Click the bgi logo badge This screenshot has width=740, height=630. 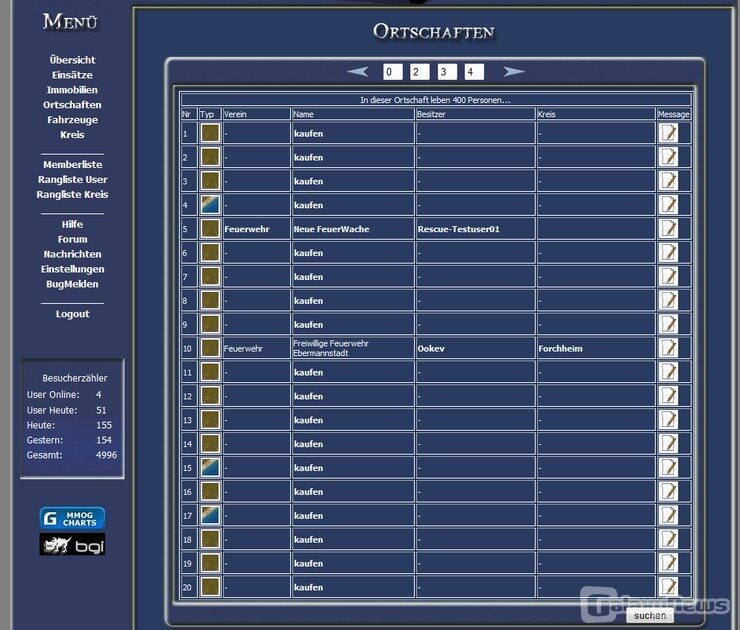(x=72, y=545)
